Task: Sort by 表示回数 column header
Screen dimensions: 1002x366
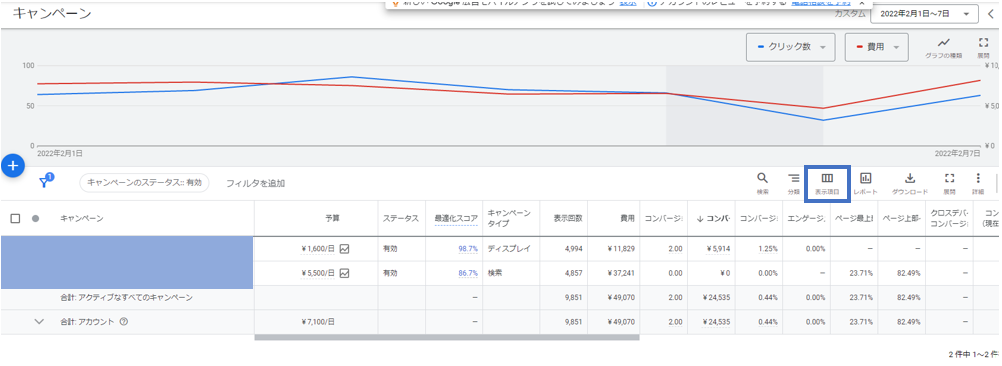Action: [567, 218]
